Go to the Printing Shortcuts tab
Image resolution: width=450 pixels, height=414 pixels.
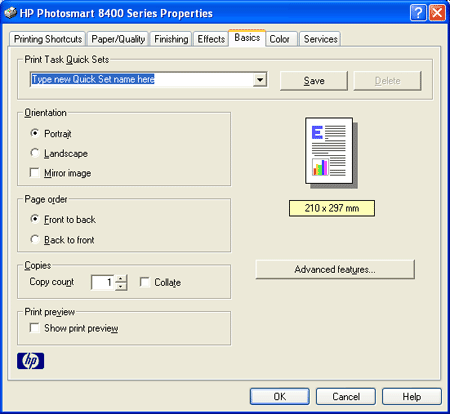point(48,39)
